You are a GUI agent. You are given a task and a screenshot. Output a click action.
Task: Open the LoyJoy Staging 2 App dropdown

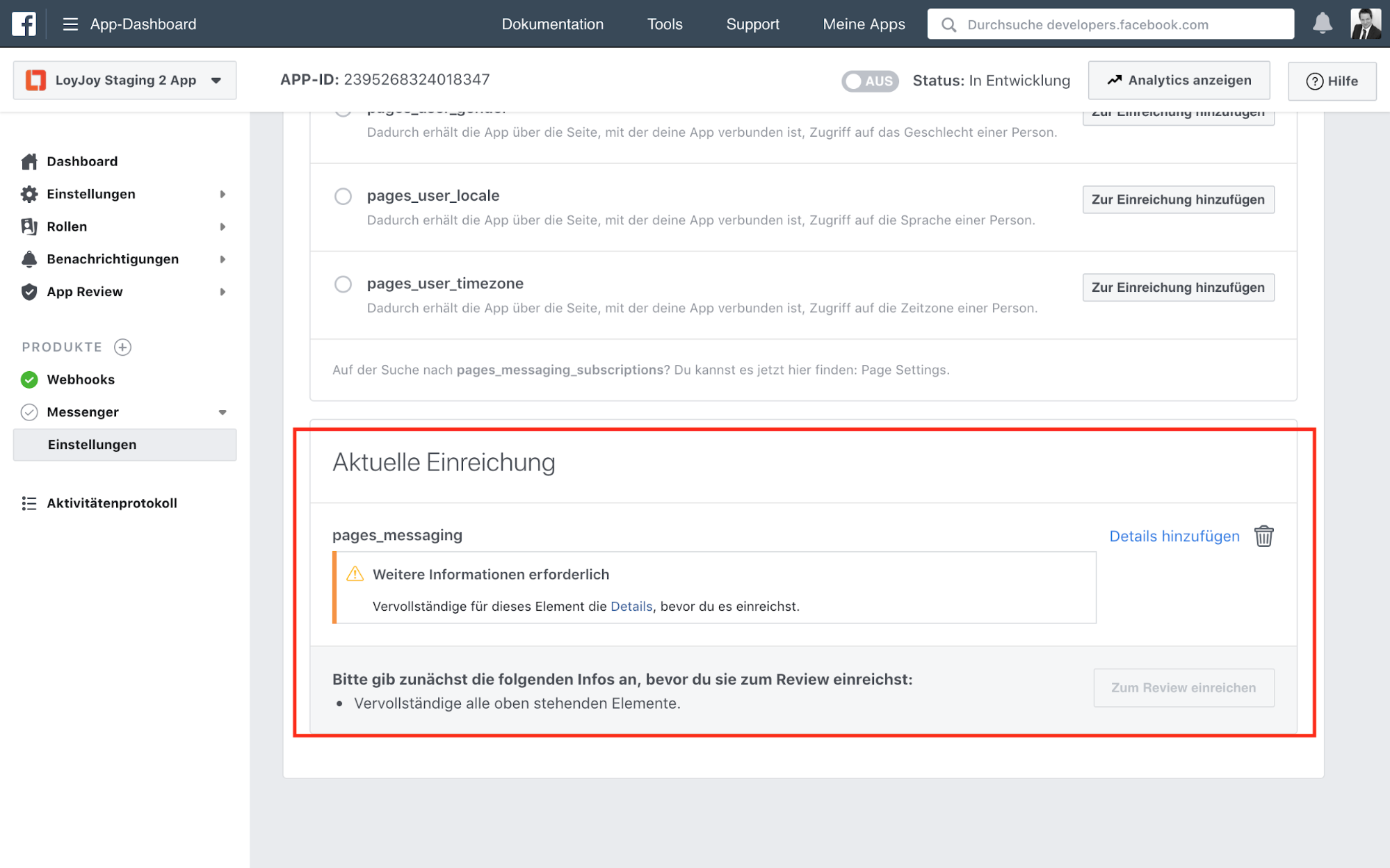[x=124, y=80]
